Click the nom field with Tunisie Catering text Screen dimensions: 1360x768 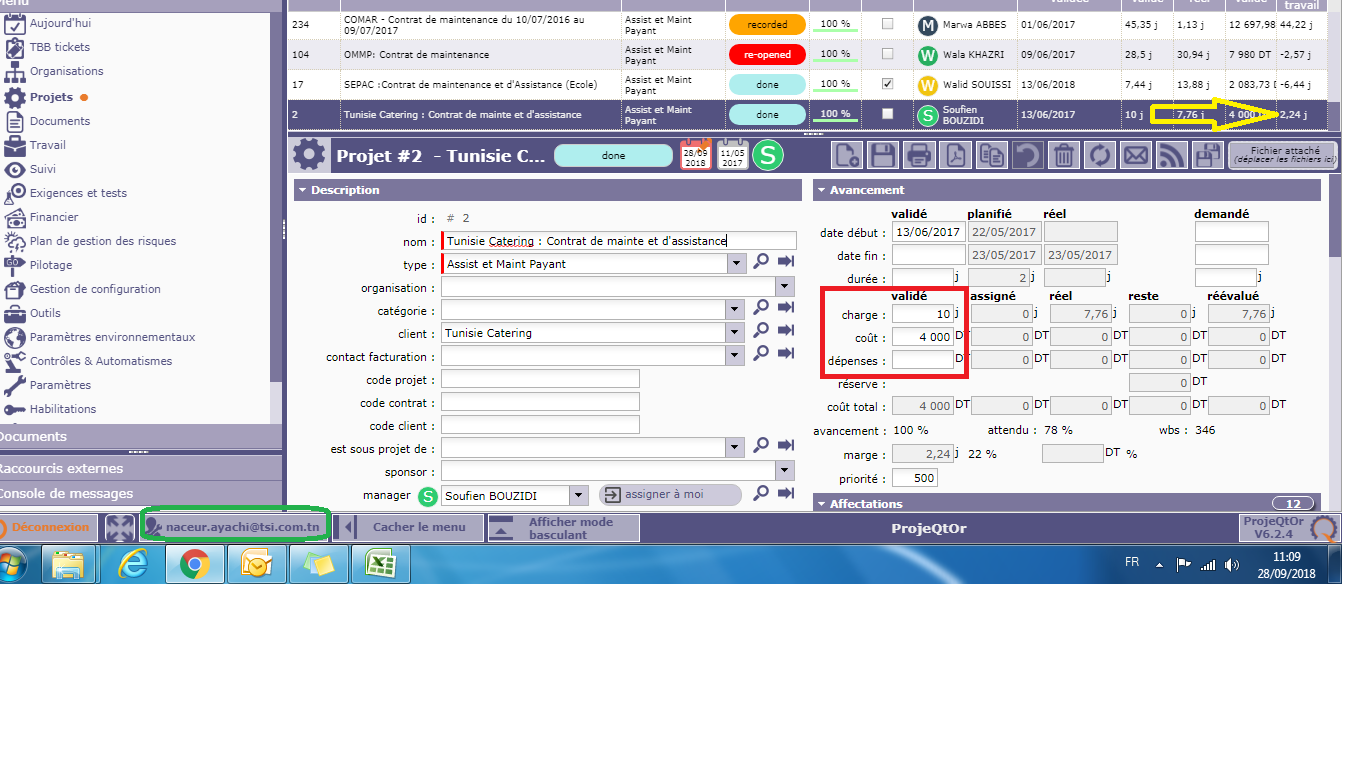tap(619, 241)
